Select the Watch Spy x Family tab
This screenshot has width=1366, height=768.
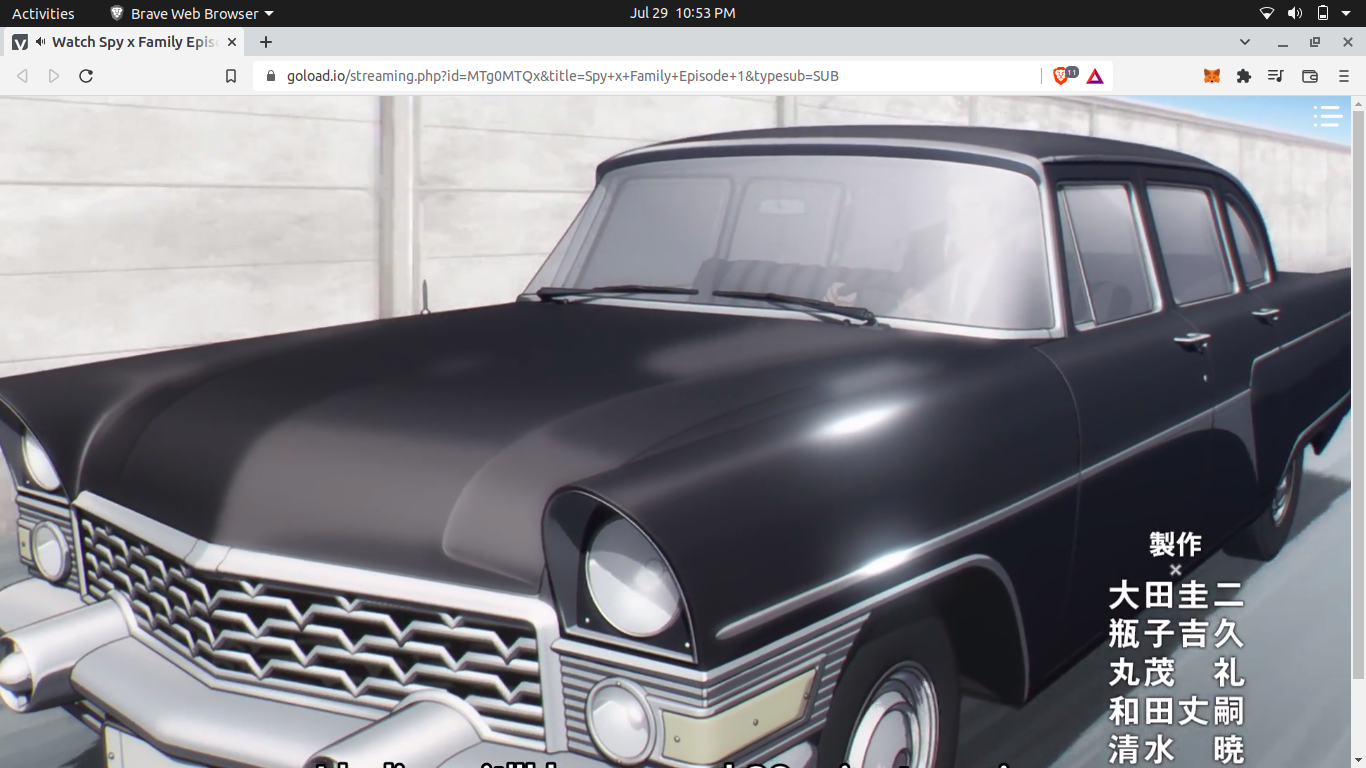point(124,42)
